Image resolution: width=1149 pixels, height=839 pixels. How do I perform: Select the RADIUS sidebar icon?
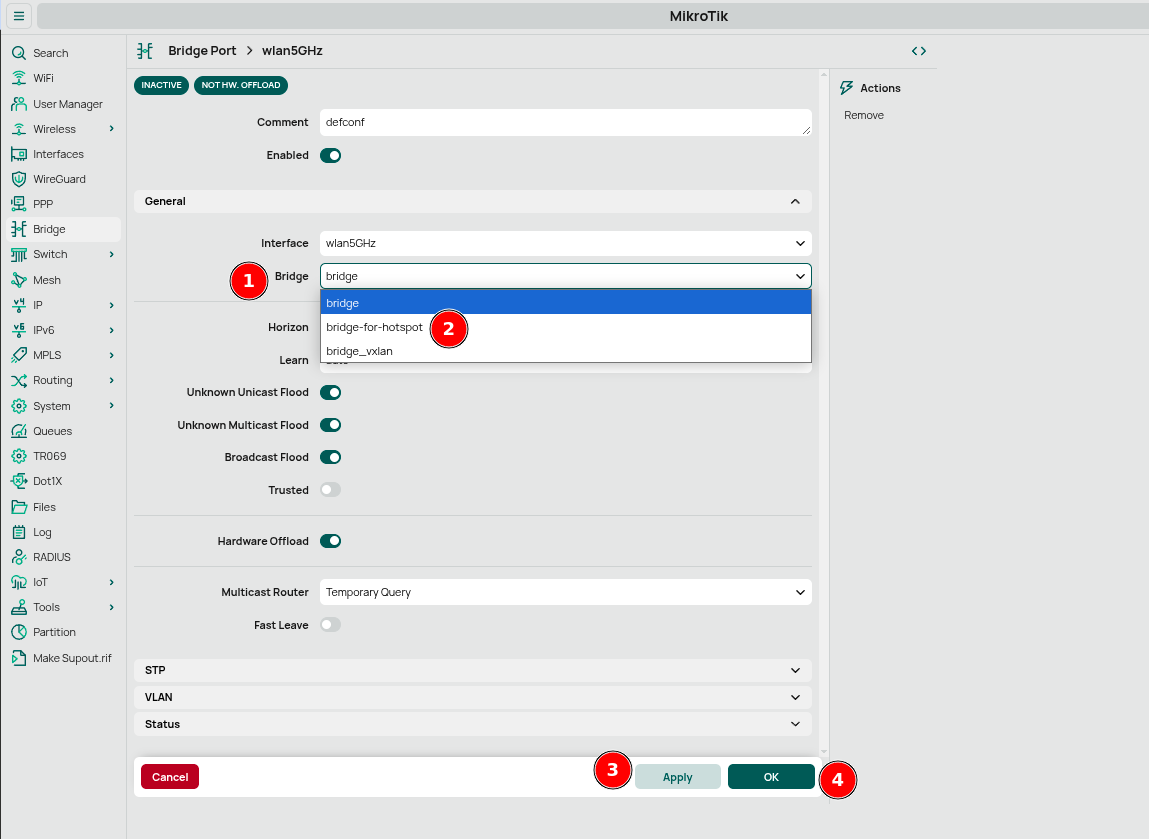point(19,556)
